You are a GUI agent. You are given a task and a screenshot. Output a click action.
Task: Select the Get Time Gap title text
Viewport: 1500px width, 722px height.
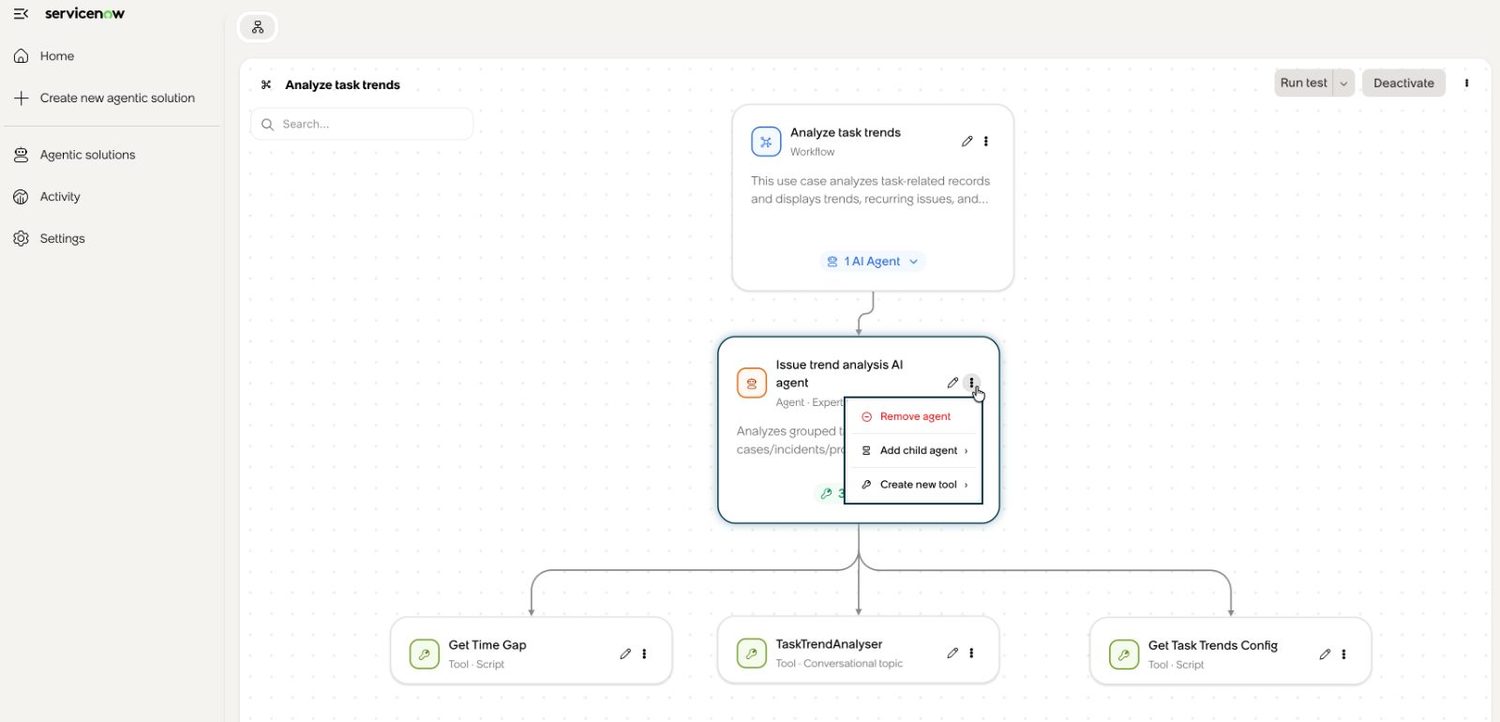pyautogui.click(x=487, y=646)
